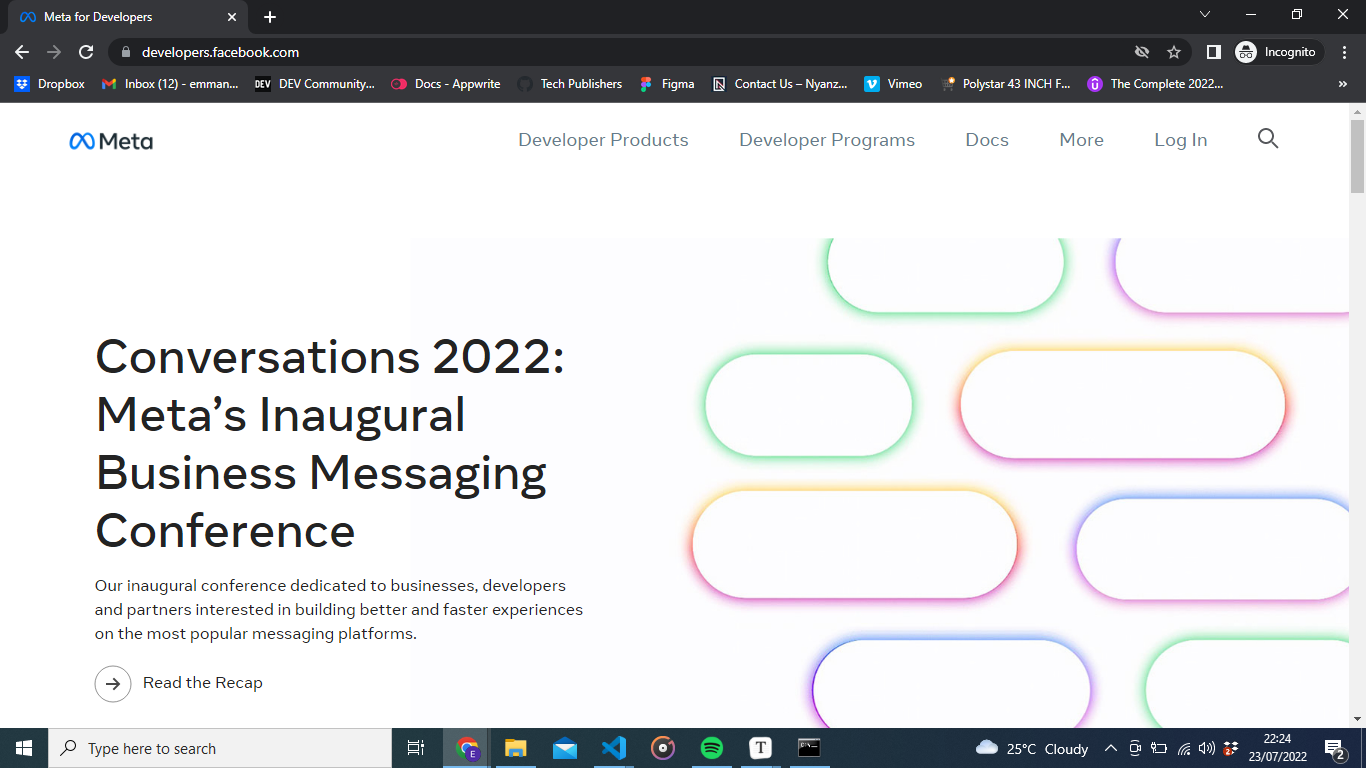This screenshot has height=768, width=1366.
Task: Click the taskbar search box
Action: click(x=220, y=748)
